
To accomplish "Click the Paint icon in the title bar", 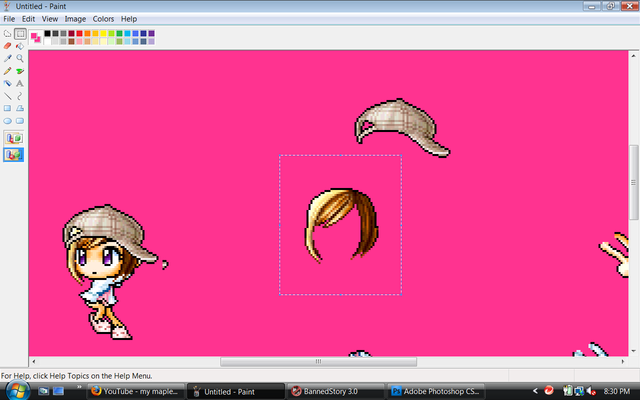I will (x=7, y=6).
